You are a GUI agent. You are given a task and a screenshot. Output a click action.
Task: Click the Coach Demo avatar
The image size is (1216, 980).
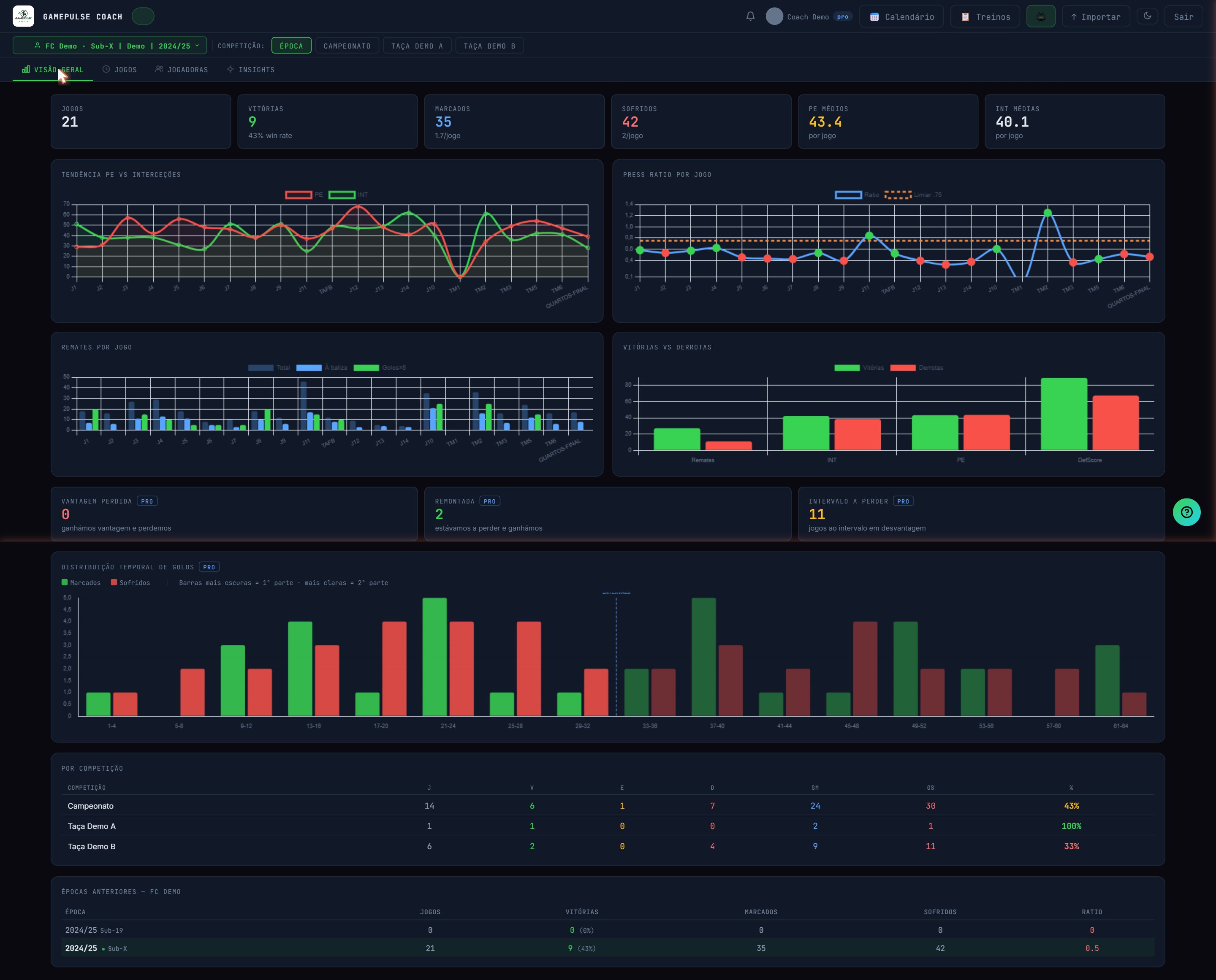[774, 16]
